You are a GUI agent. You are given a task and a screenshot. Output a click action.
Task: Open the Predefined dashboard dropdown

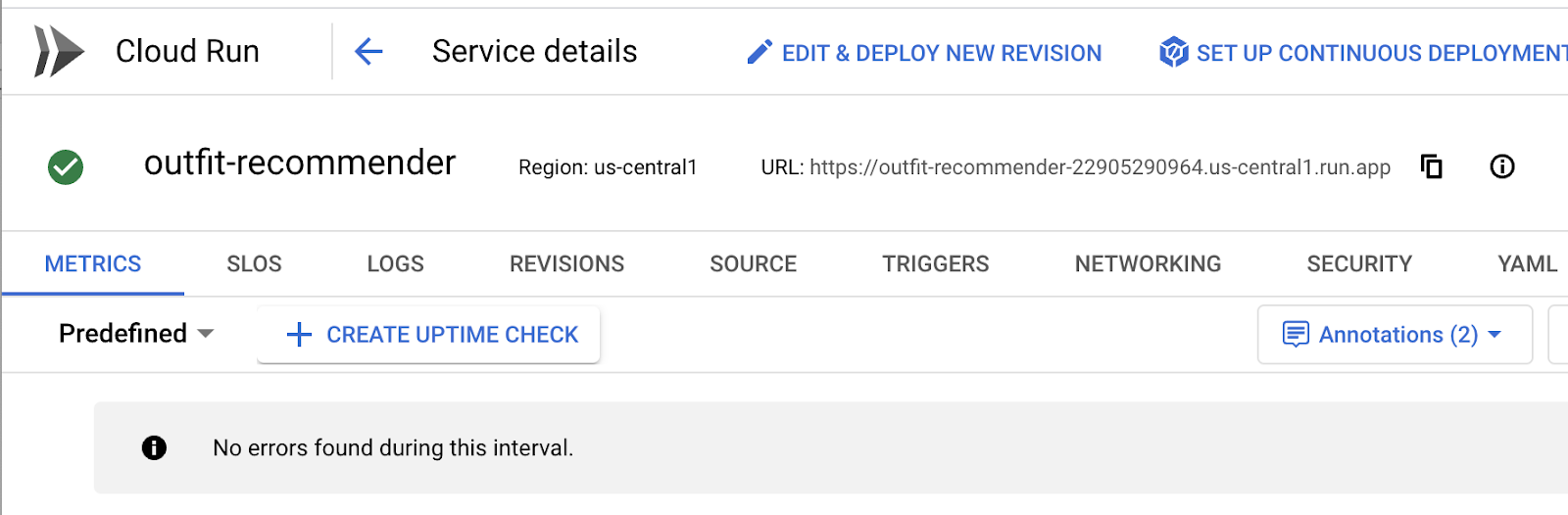[x=136, y=334]
